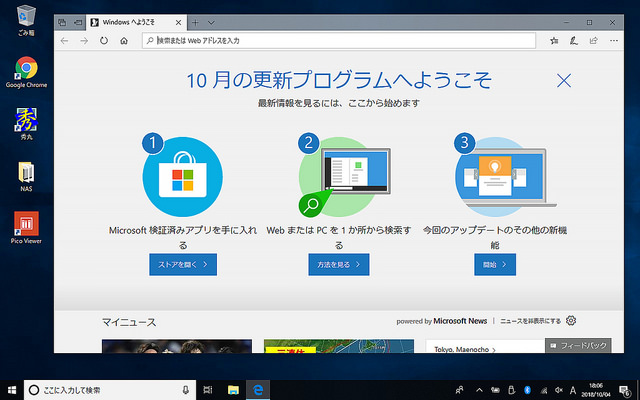The height and width of the screenshot is (400, 640).
Task: Open People icon in taskbar
Action: pos(460,390)
